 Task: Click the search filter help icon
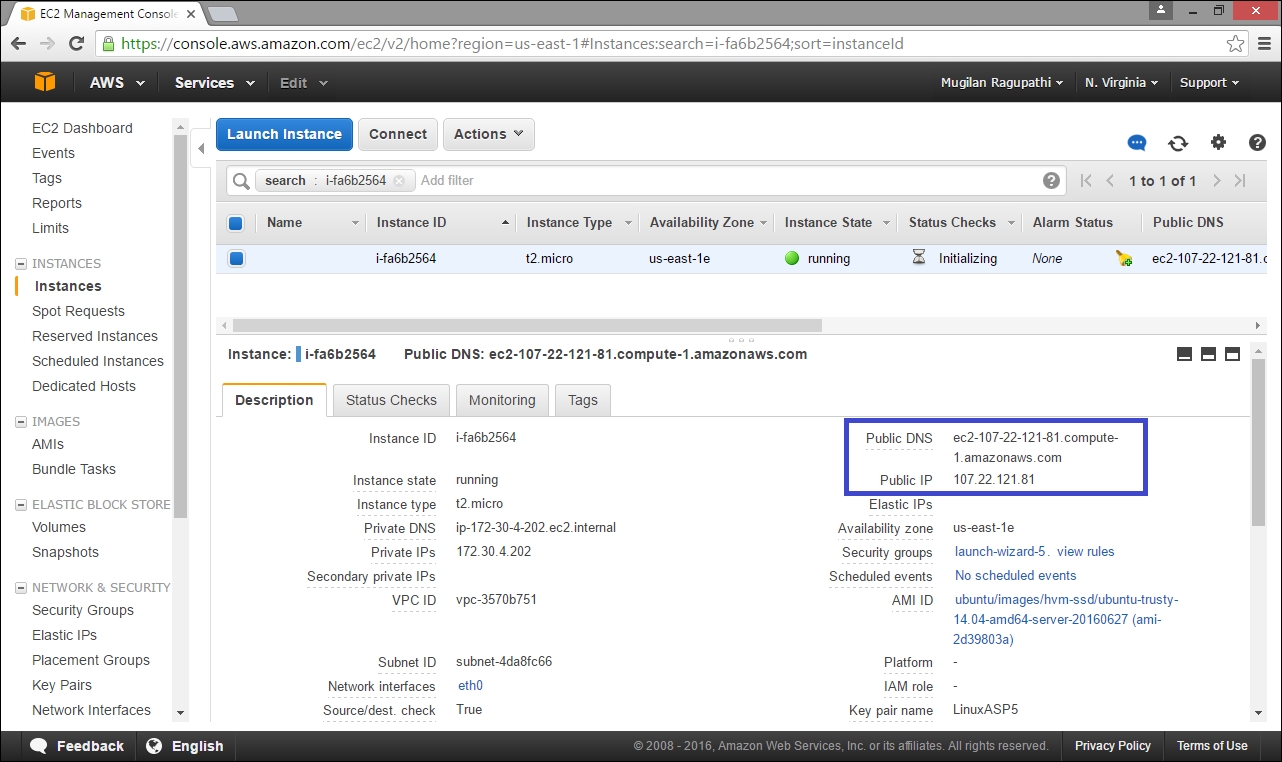pos(1051,180)
